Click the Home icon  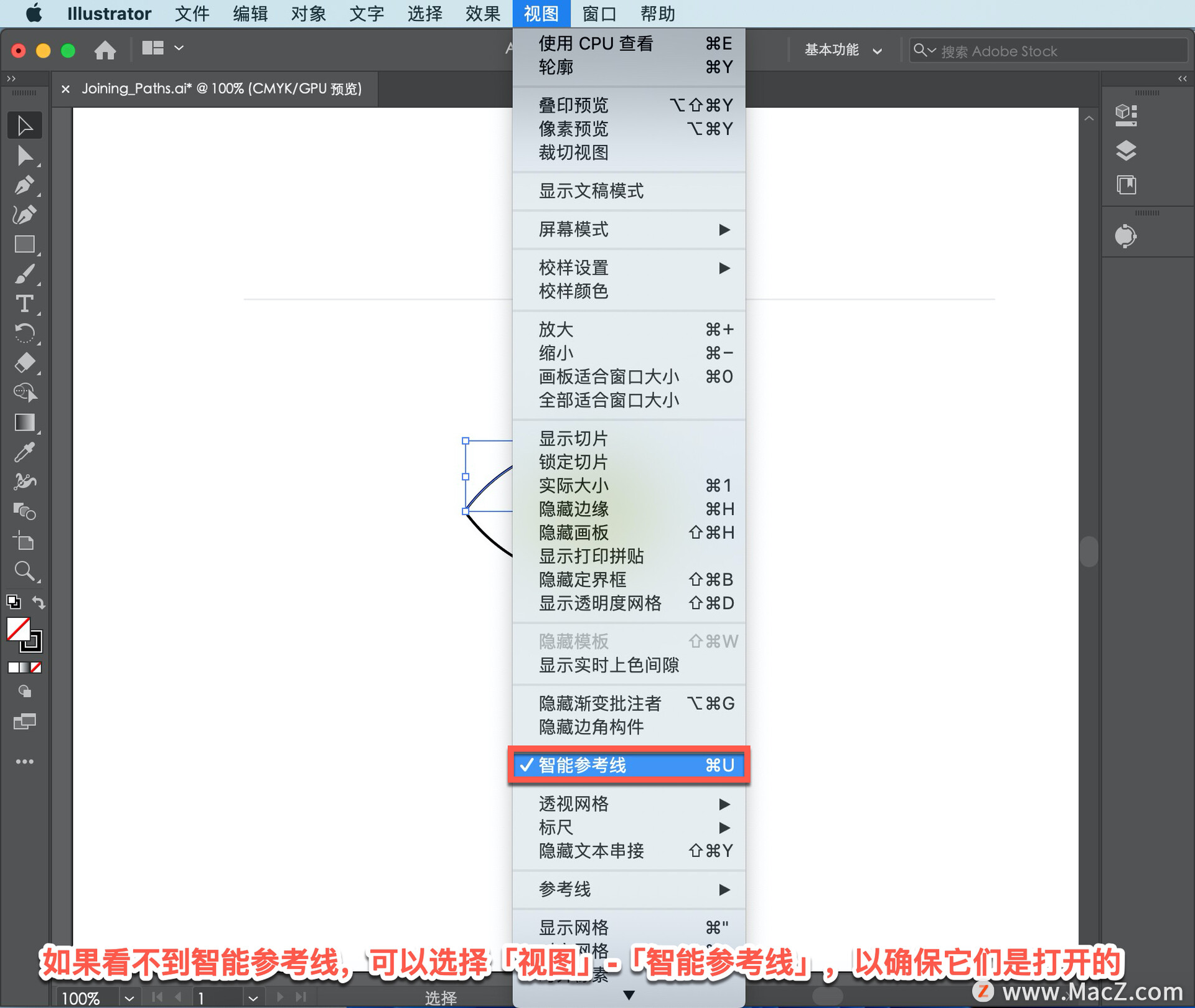click(105, 50)
